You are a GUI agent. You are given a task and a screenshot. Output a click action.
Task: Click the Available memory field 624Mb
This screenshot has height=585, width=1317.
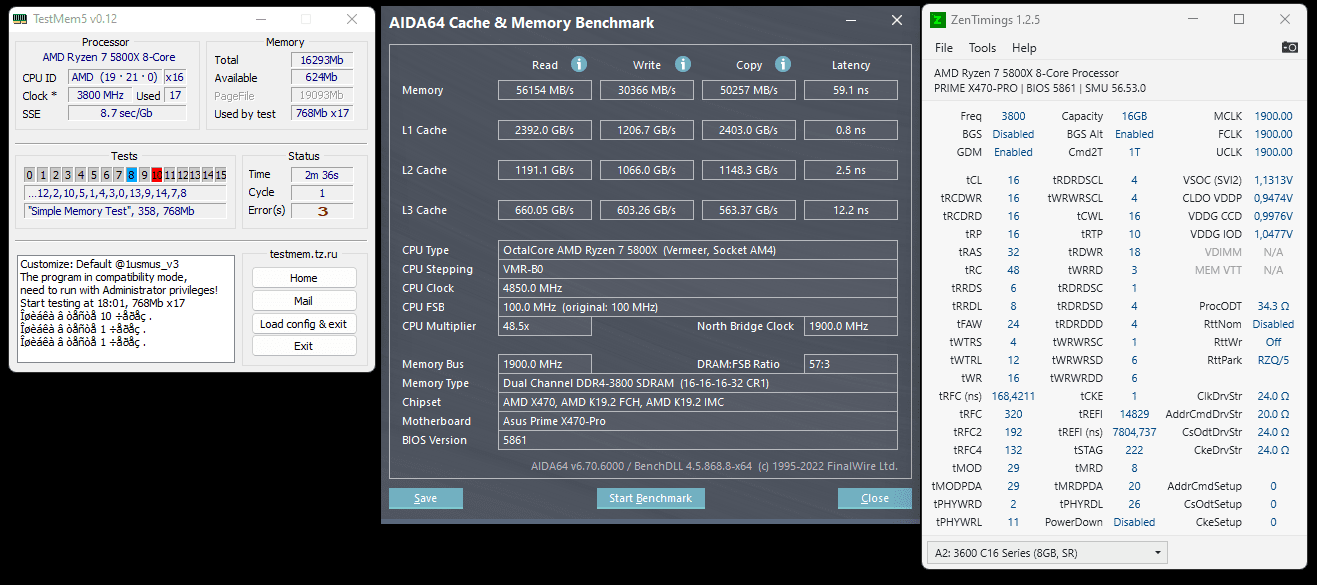(321, 78)
